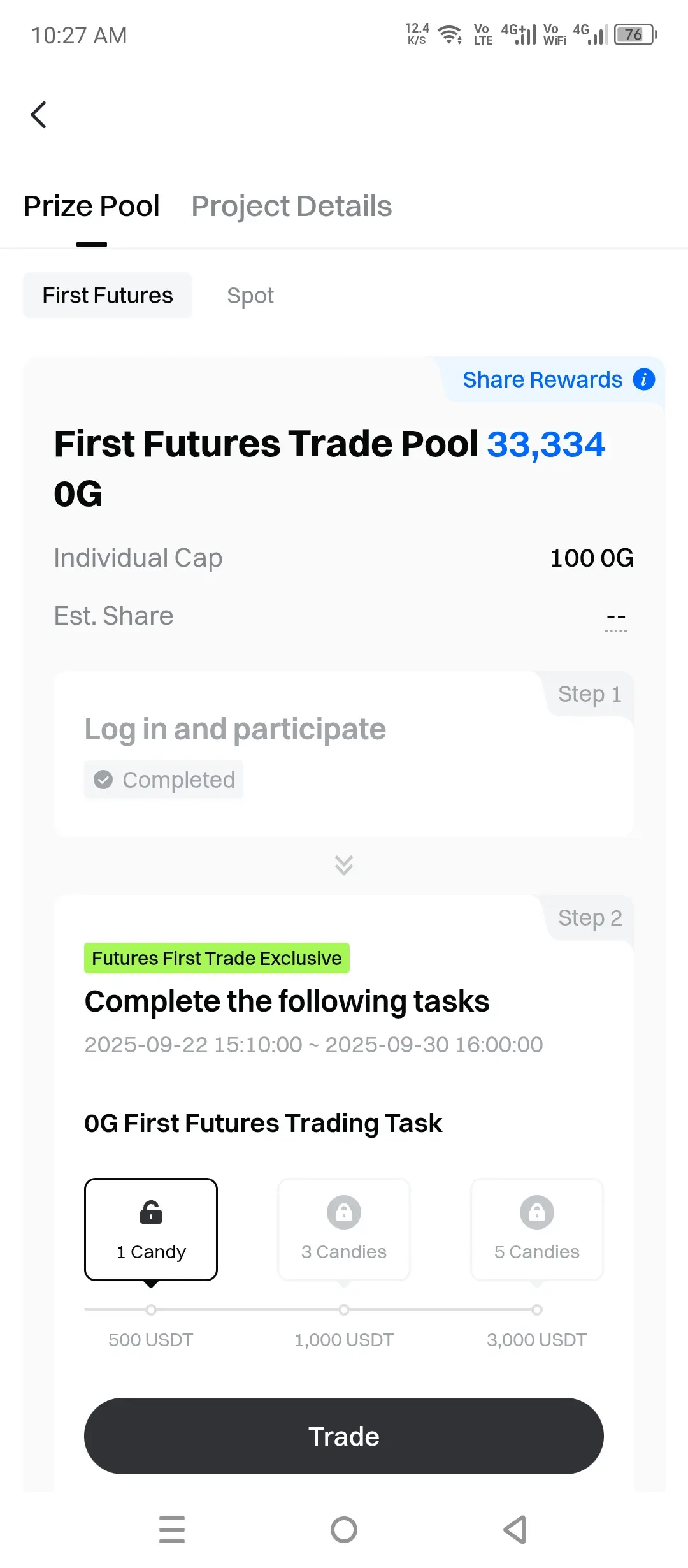
Task: Open the Share Rewards info icon
Action: pyautogui.click(x=643, y=379)
